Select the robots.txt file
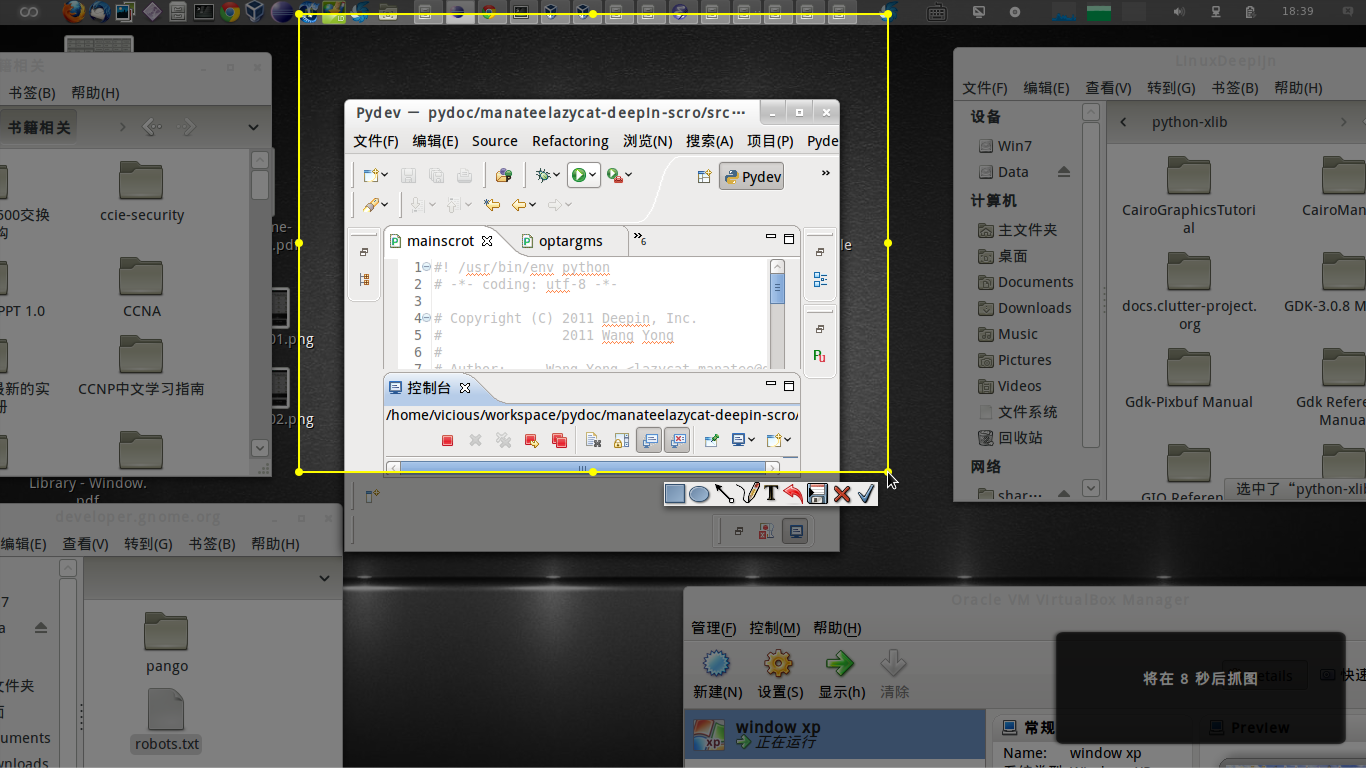This screenshot has width=1366, height=768. 166,721
